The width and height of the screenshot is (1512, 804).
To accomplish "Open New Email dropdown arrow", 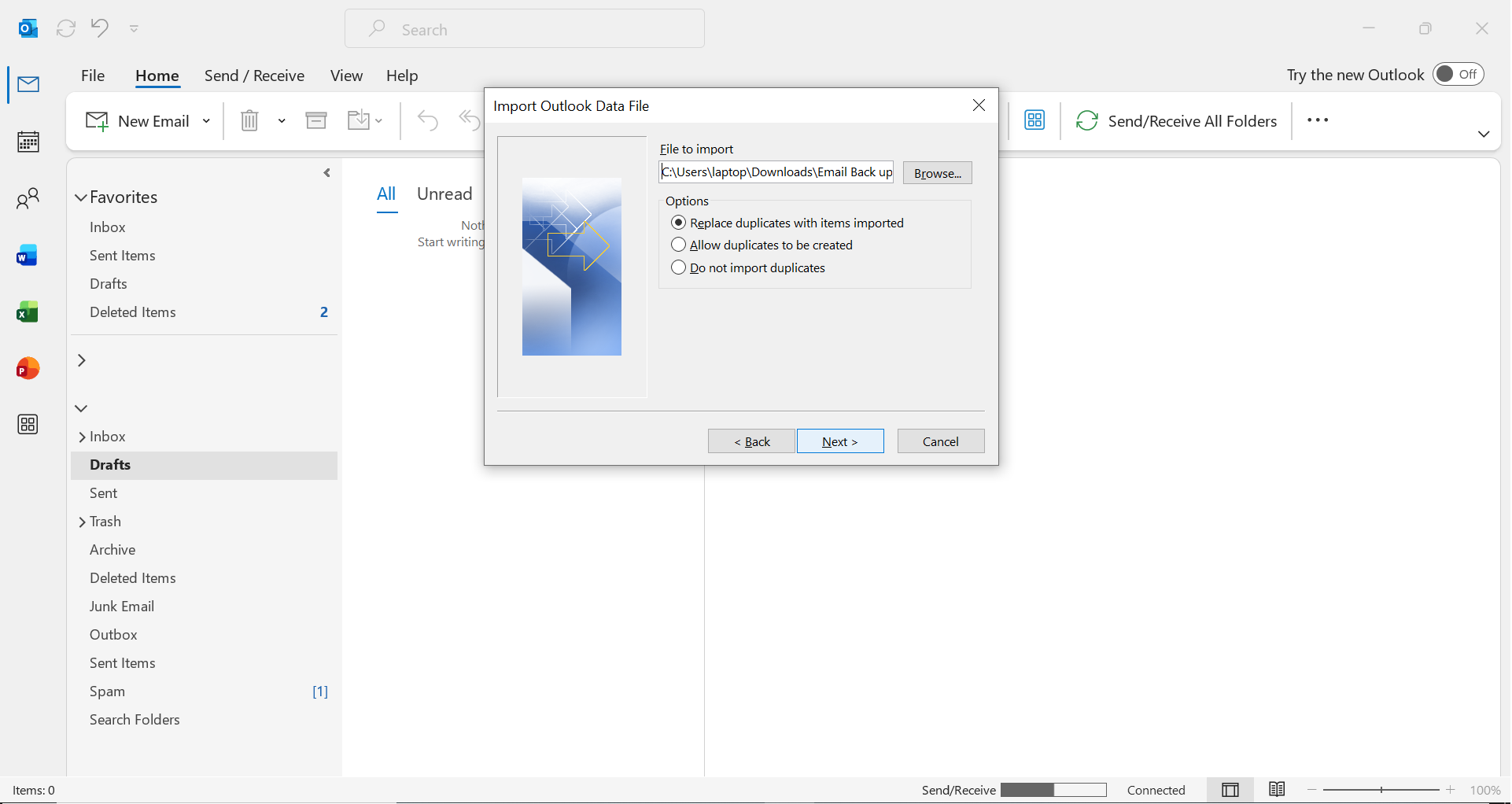I will (206, 121).
